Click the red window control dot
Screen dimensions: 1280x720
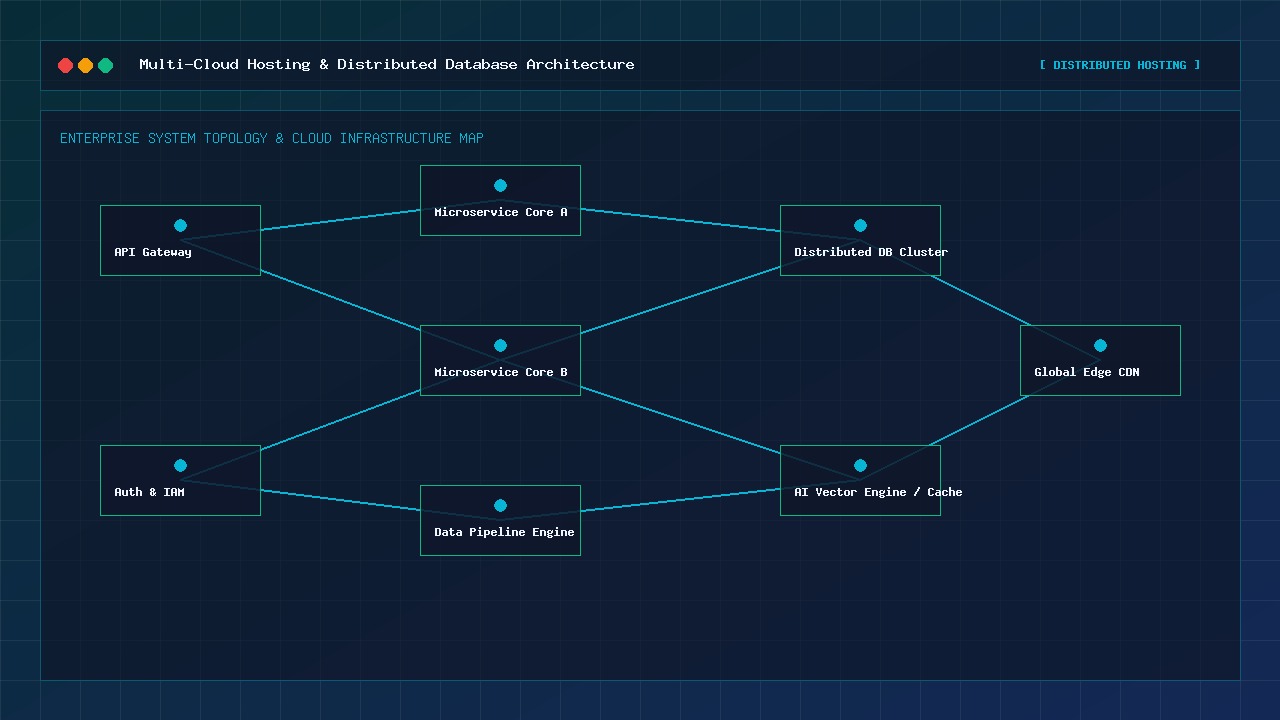(66, 65)
